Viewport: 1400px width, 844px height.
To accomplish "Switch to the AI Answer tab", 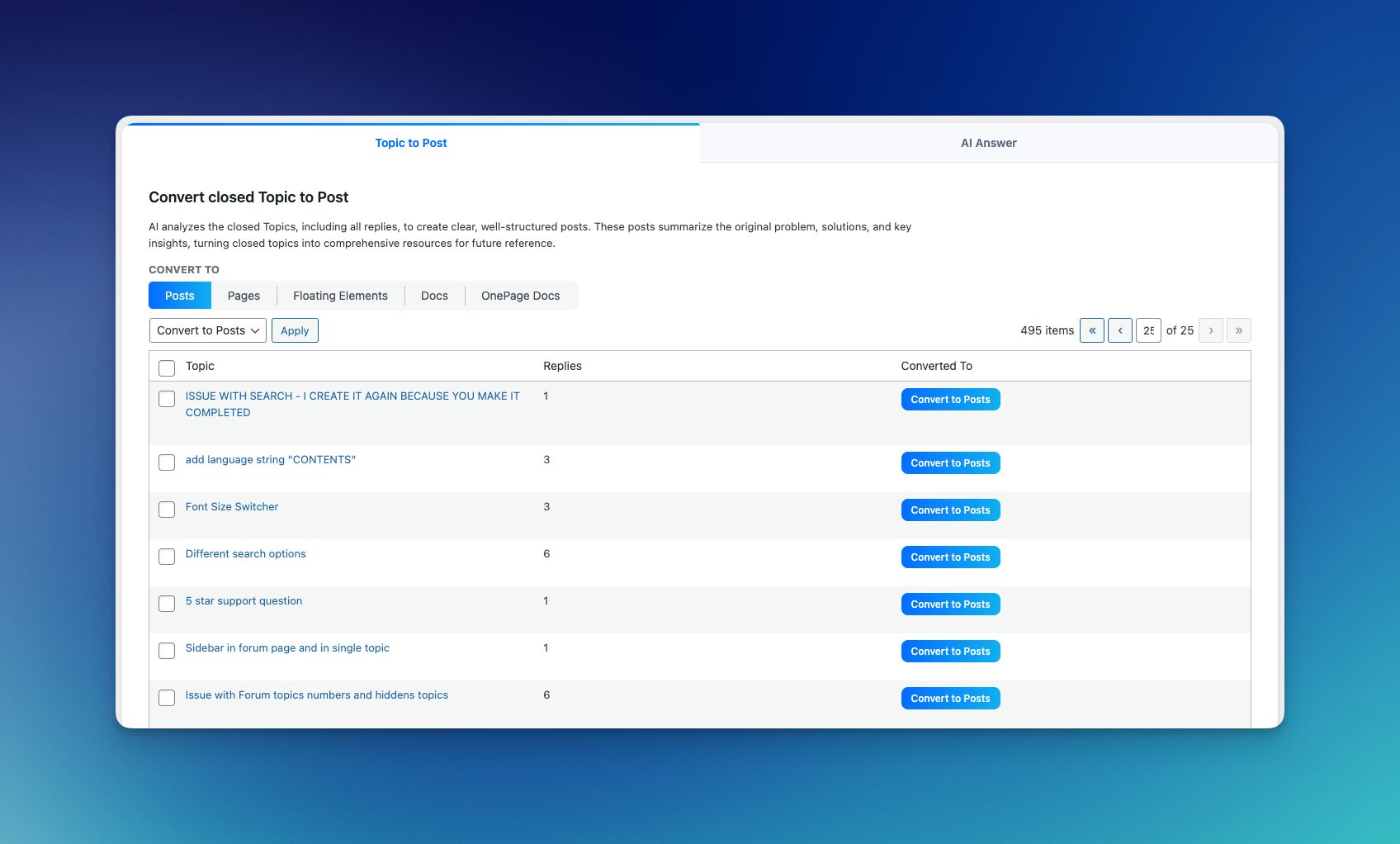I will [x=988, y=143].
